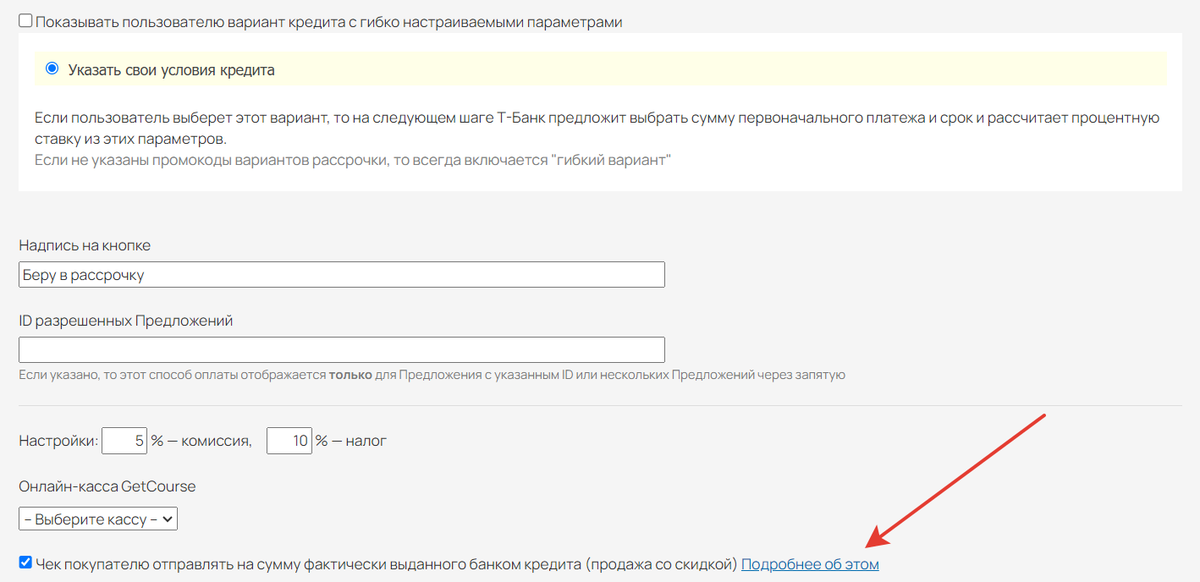Viewport: 1200px width, 582px height.
Task: Open the 'Выберите кассу' dropdown
Action: pos(98,519)
